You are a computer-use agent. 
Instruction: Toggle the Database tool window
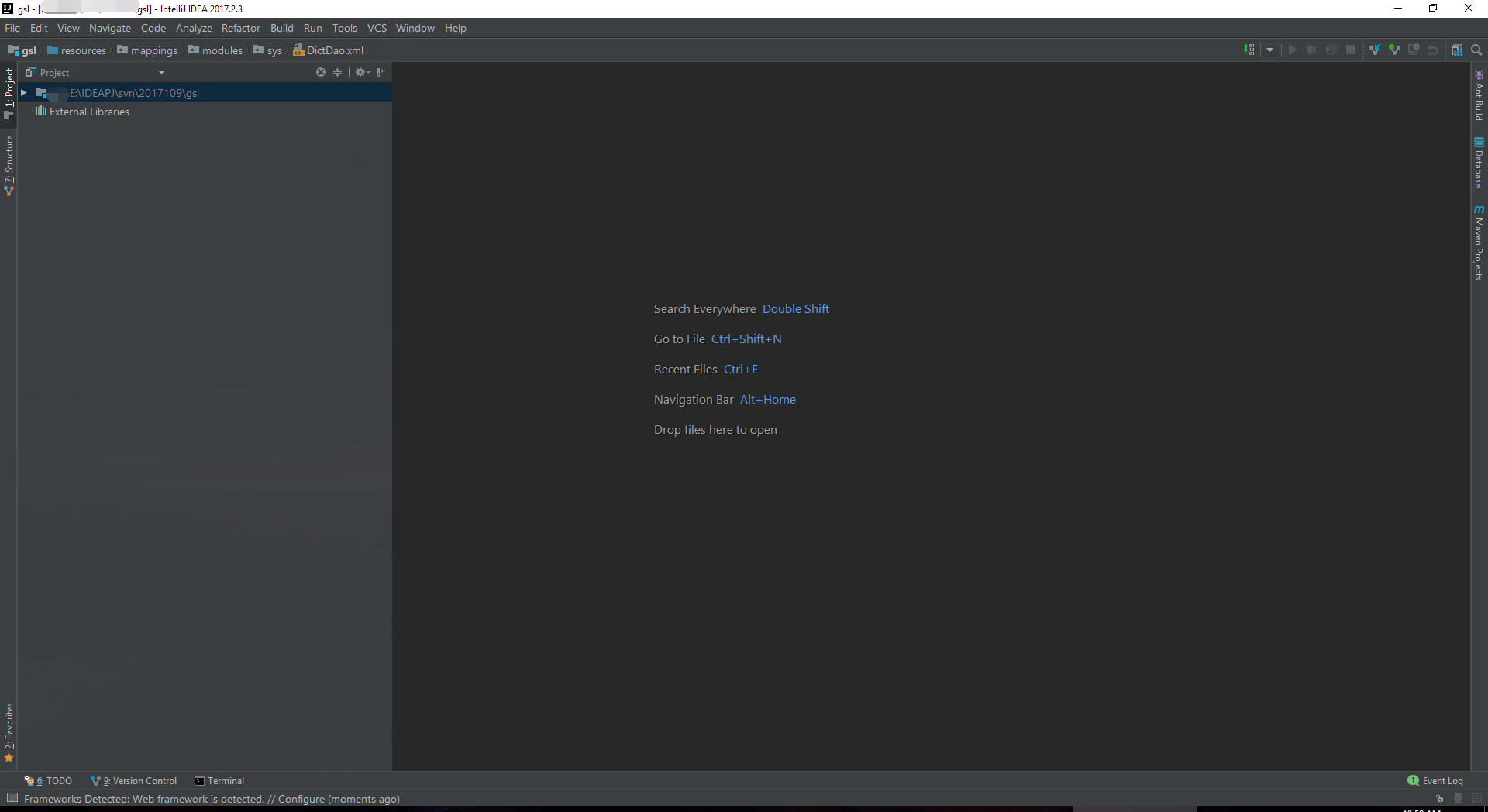1479,163
